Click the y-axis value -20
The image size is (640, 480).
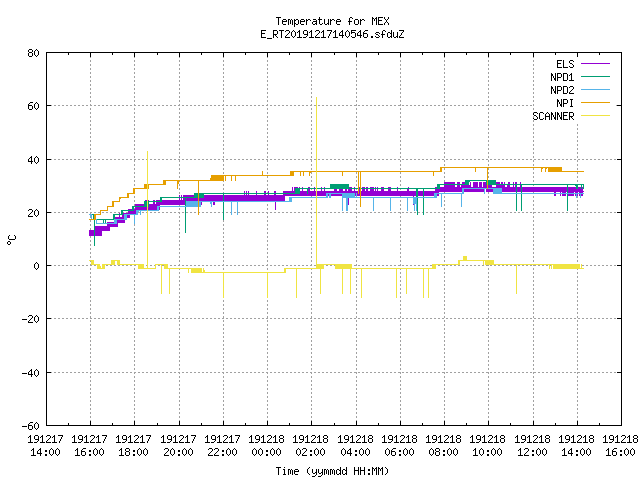(30, 319)
